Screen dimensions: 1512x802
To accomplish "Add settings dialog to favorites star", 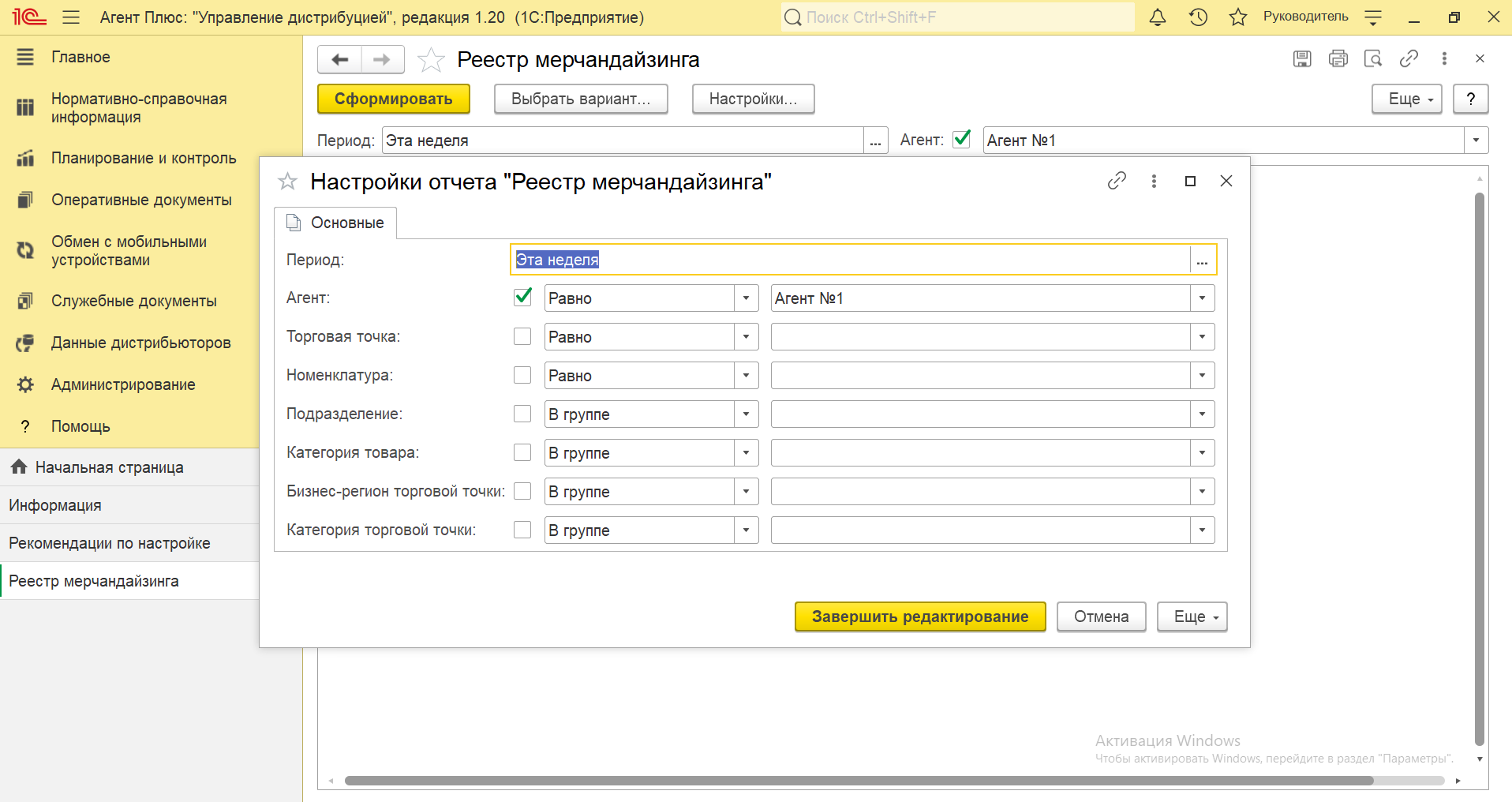I will (287, 182).
